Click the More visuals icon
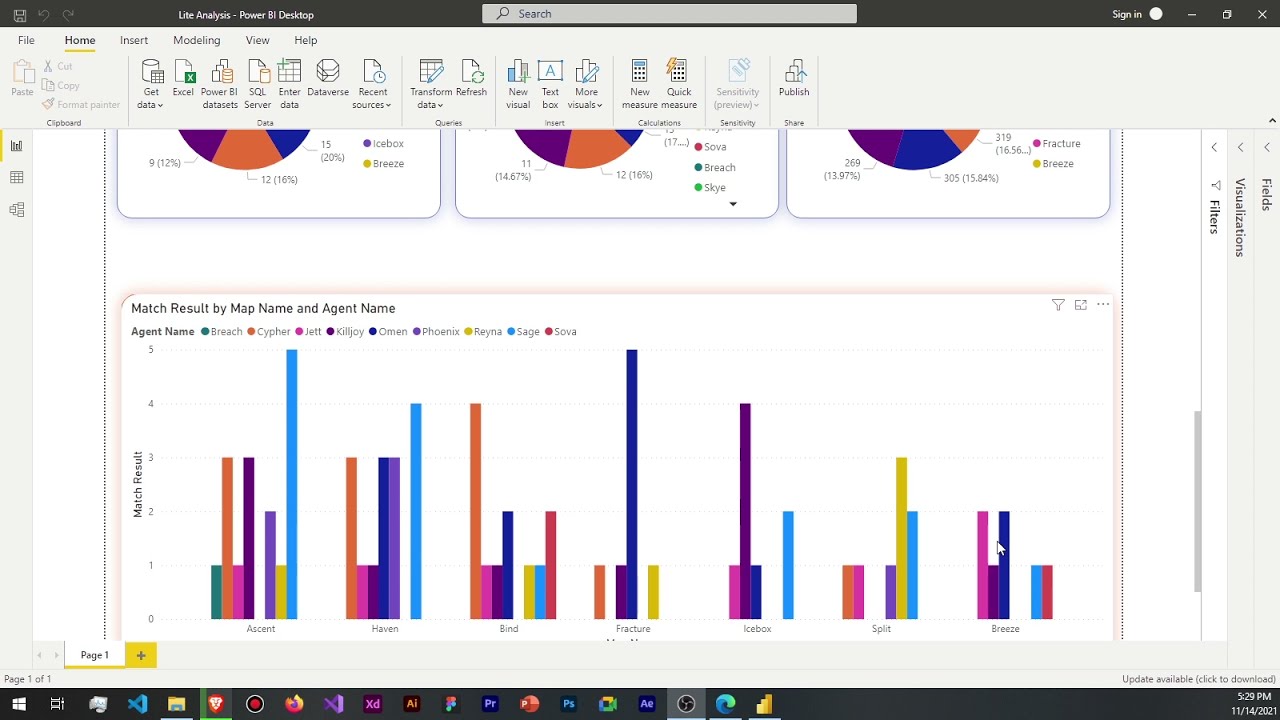Image resolution: width=1280 pixels, height=720 pixels. coord(586,71)
